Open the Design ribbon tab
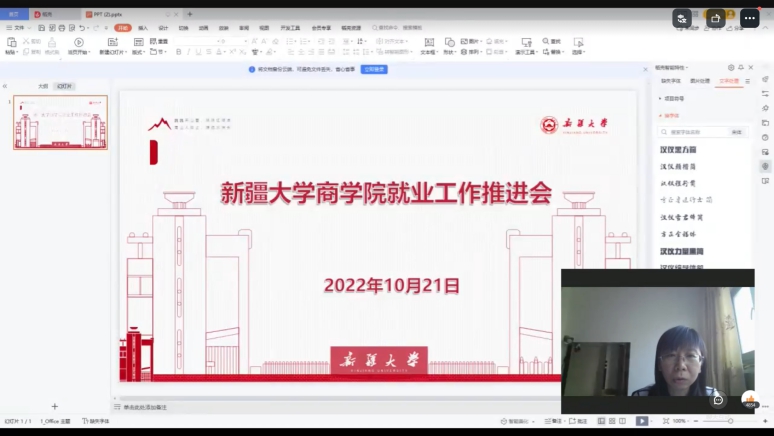Image resolution: width=774 pixels, height=436 pixels. 163,28
